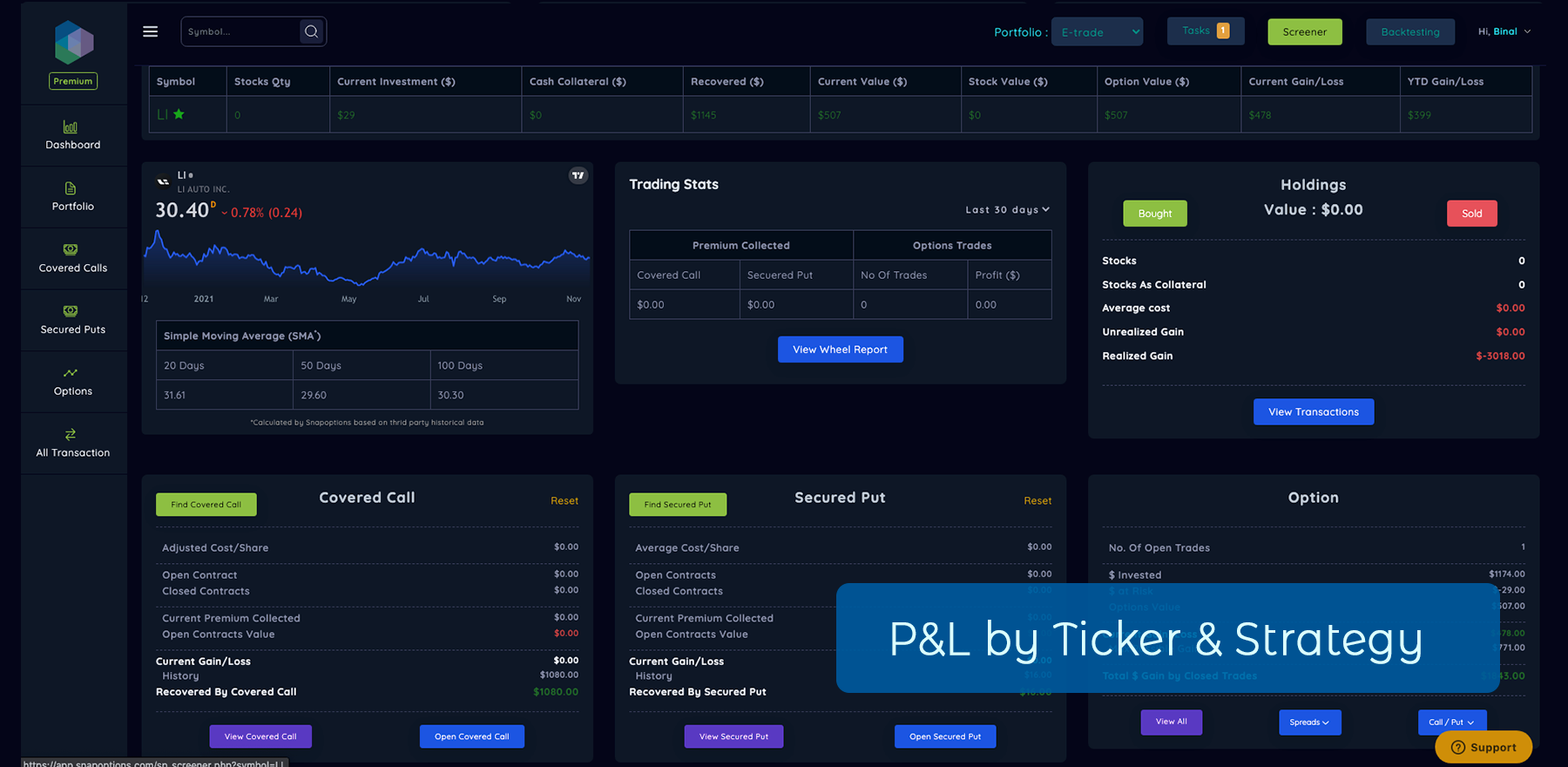Open Dashboard from the sidebar
This screenshot has width=1568, height=767.
(73, 136)
